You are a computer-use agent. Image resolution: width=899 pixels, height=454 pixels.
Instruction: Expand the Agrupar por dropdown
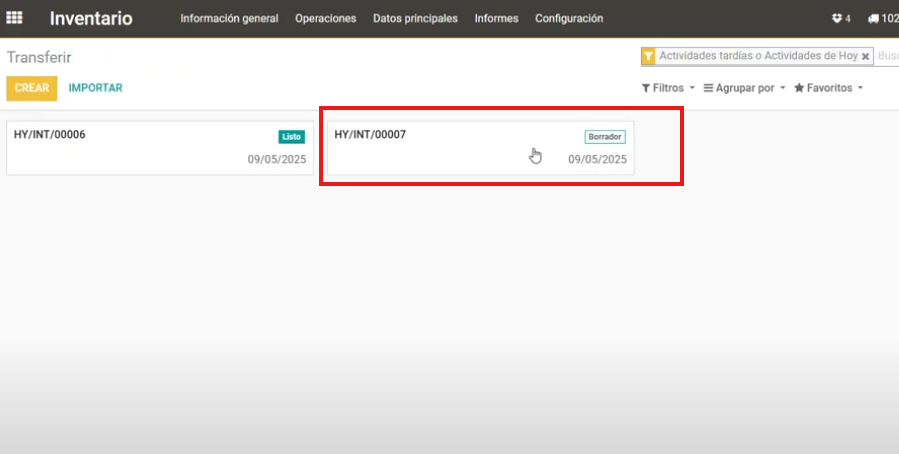[x=744, y=88]
